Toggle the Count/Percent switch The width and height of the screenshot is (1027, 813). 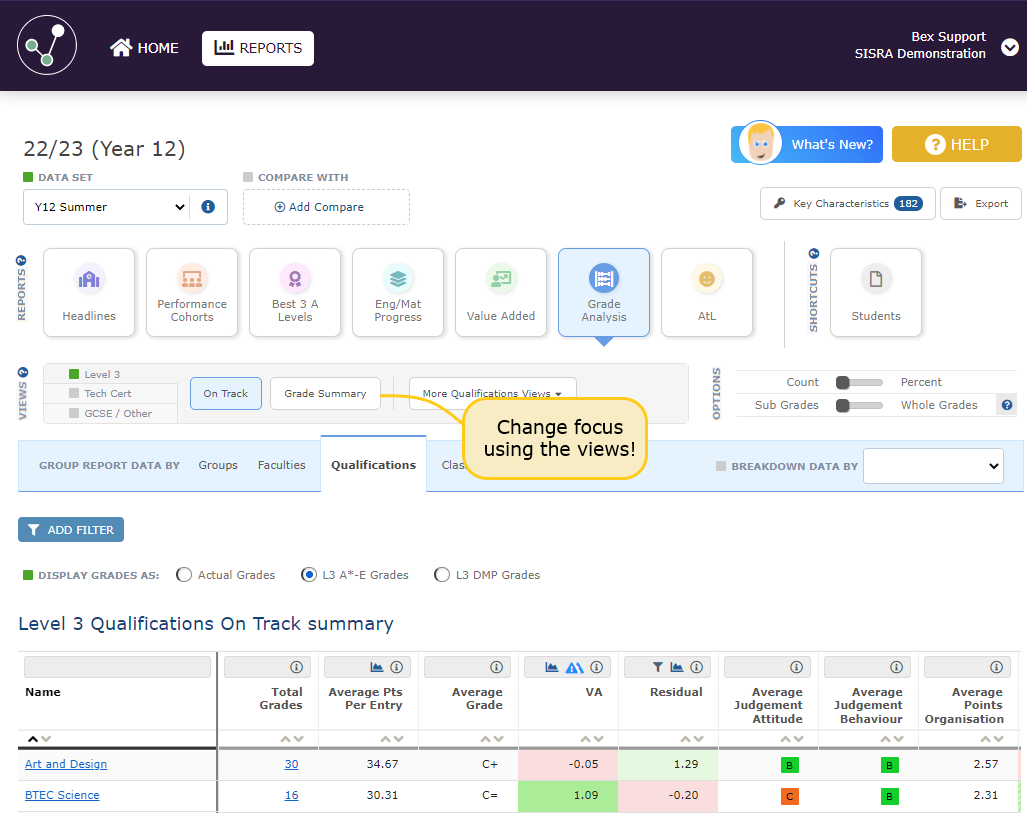(859, 382)
